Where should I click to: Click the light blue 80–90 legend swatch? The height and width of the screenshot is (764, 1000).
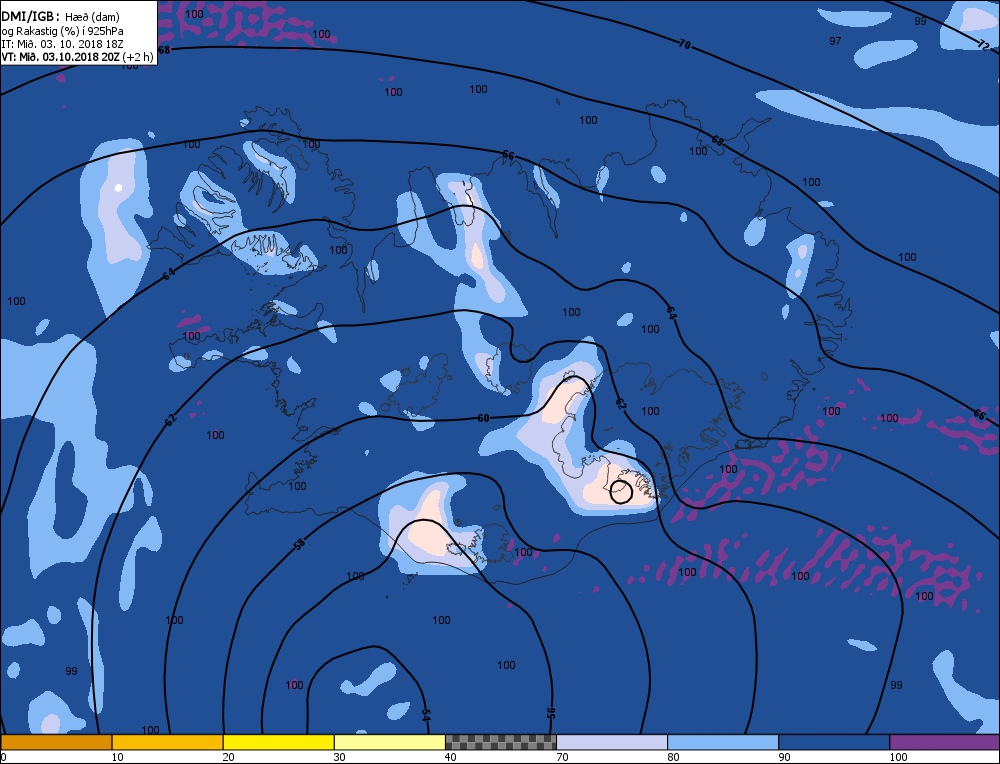[723, 742]
